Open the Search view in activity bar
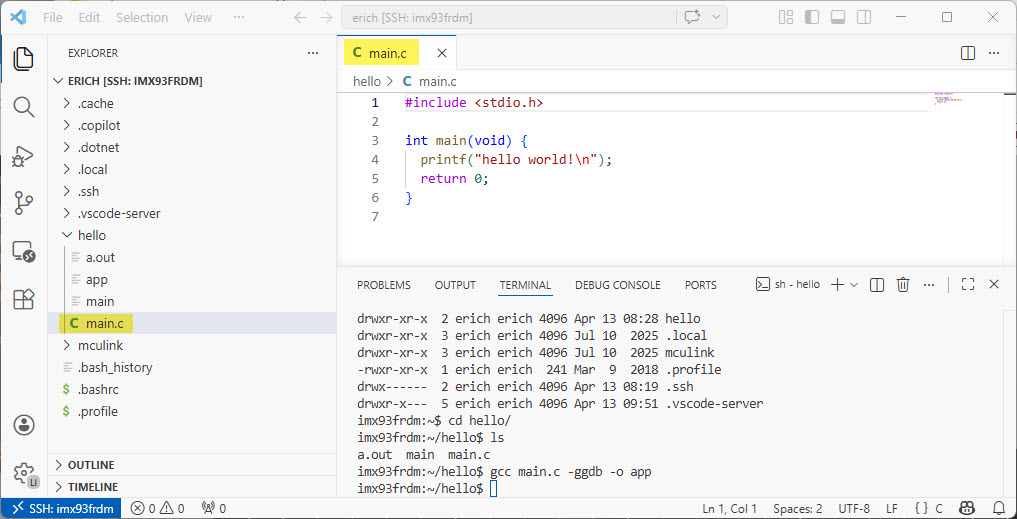Image resolution: width=1017 pixels, height=519 pixels. [23, 106]
